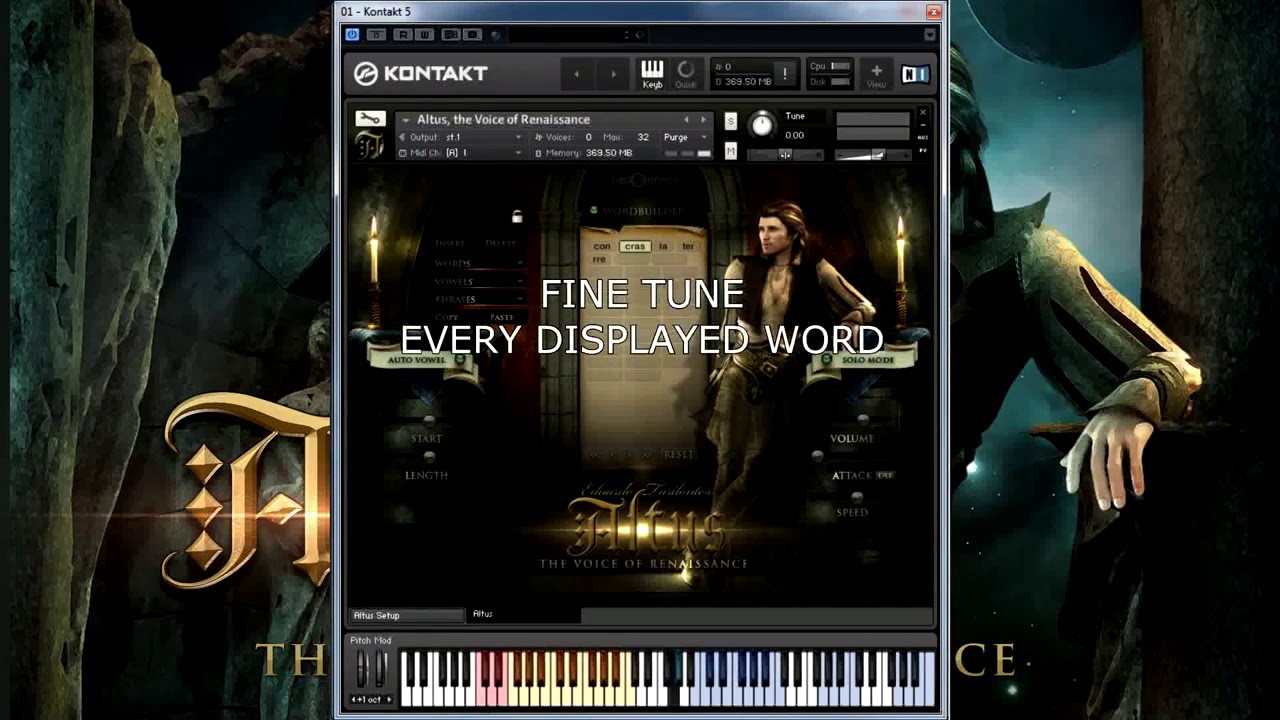Remove instrument with the X button

922,113
